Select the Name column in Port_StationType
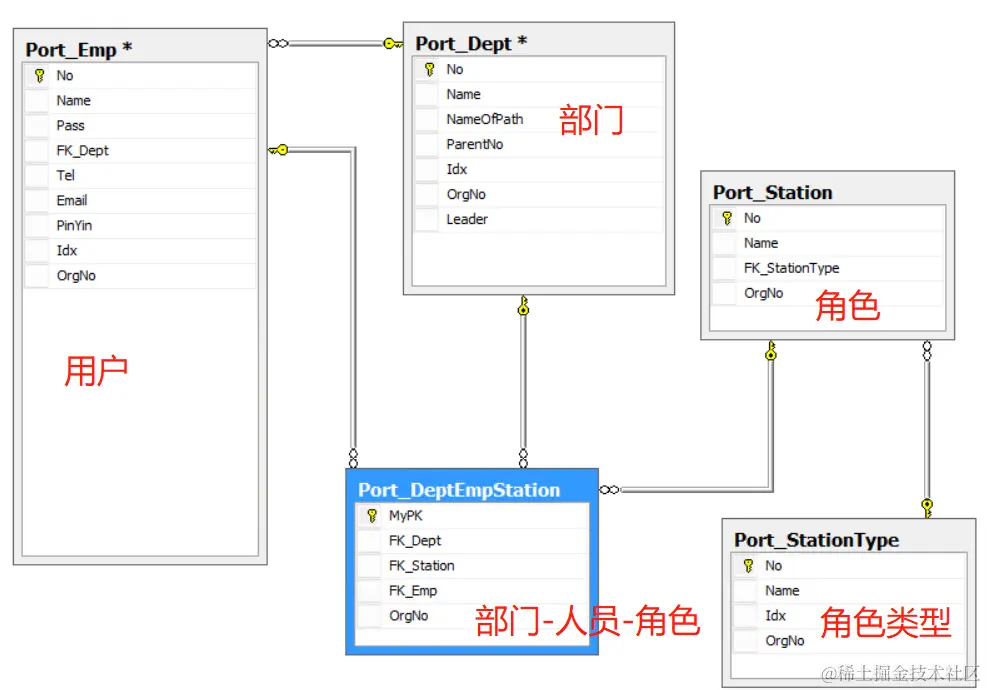The height and width of the screenshot is (690, 987). tap(849, 591)
